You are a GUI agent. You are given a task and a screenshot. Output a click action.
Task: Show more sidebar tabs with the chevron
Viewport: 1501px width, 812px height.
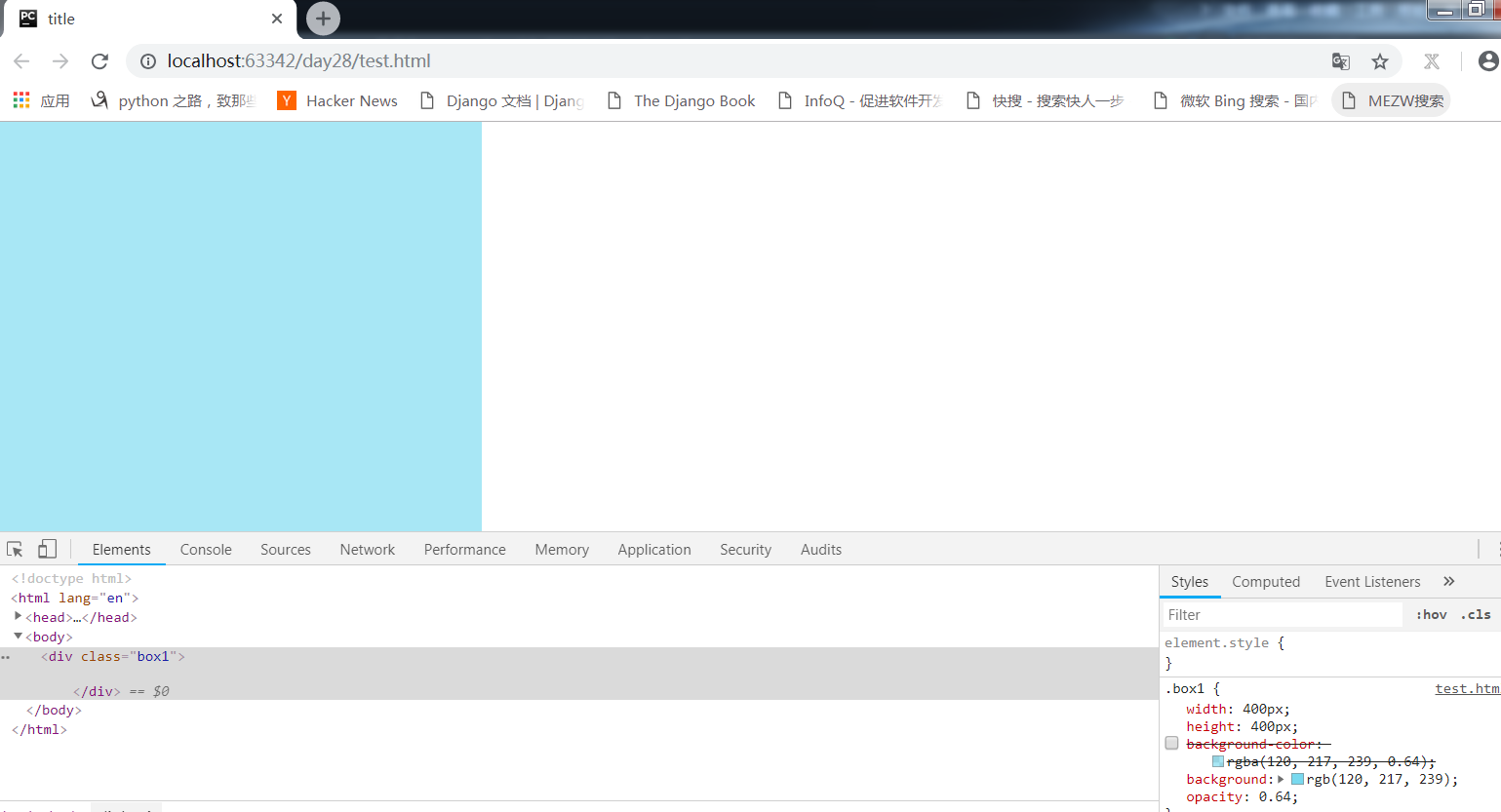click(1449, 581)
